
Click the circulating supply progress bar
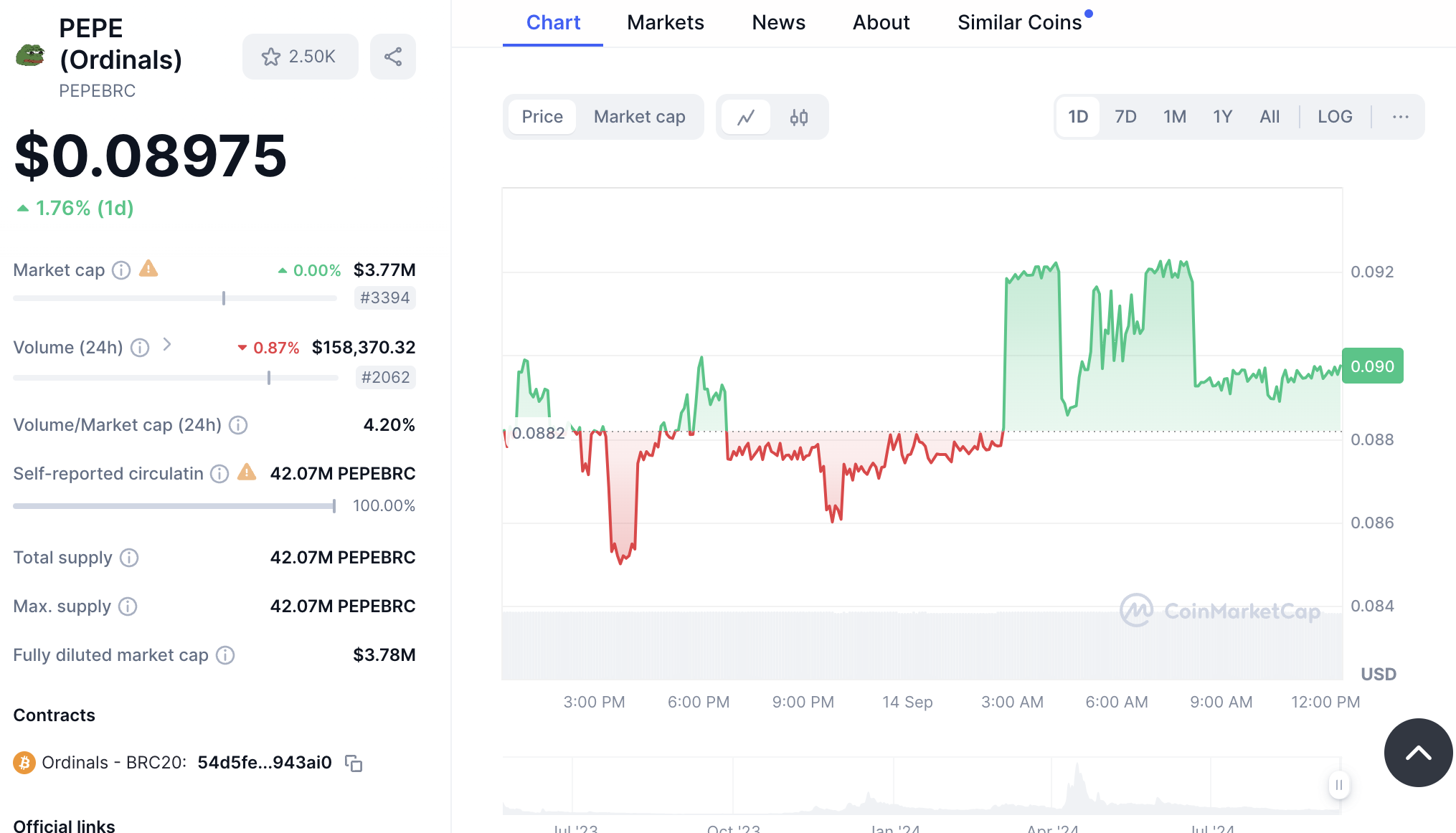pos(174,506)
